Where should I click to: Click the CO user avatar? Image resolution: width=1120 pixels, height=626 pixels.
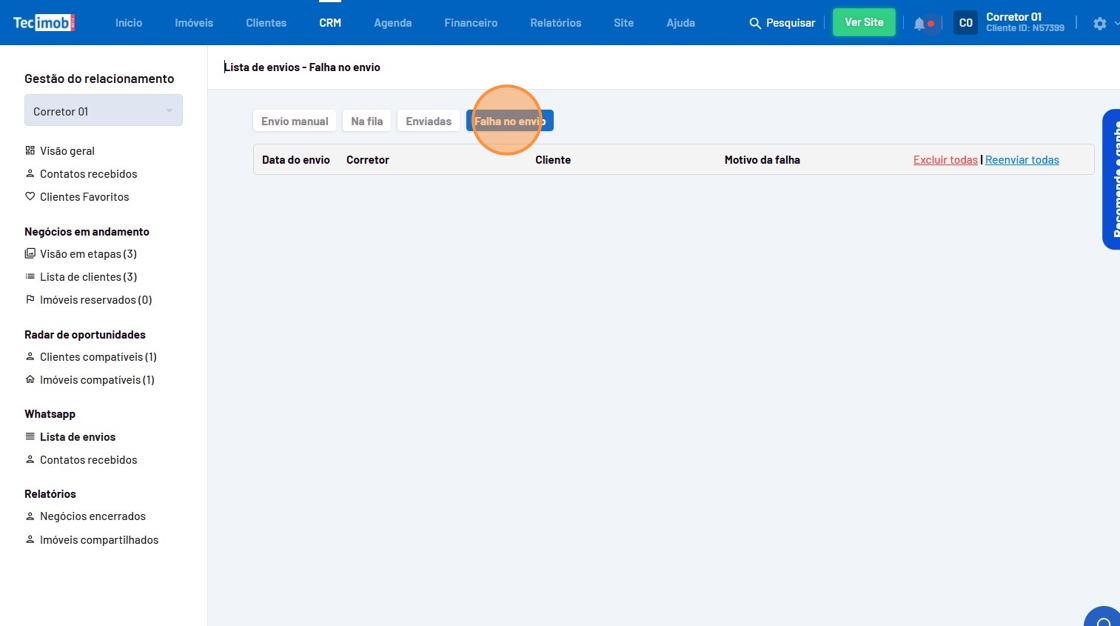tap(965, 23)
